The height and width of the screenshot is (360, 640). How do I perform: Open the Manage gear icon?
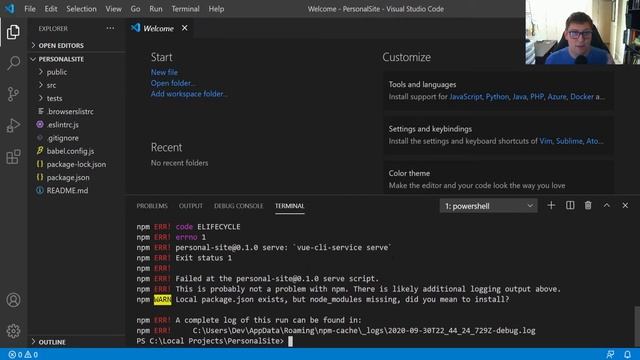click(x=13, y=331)
